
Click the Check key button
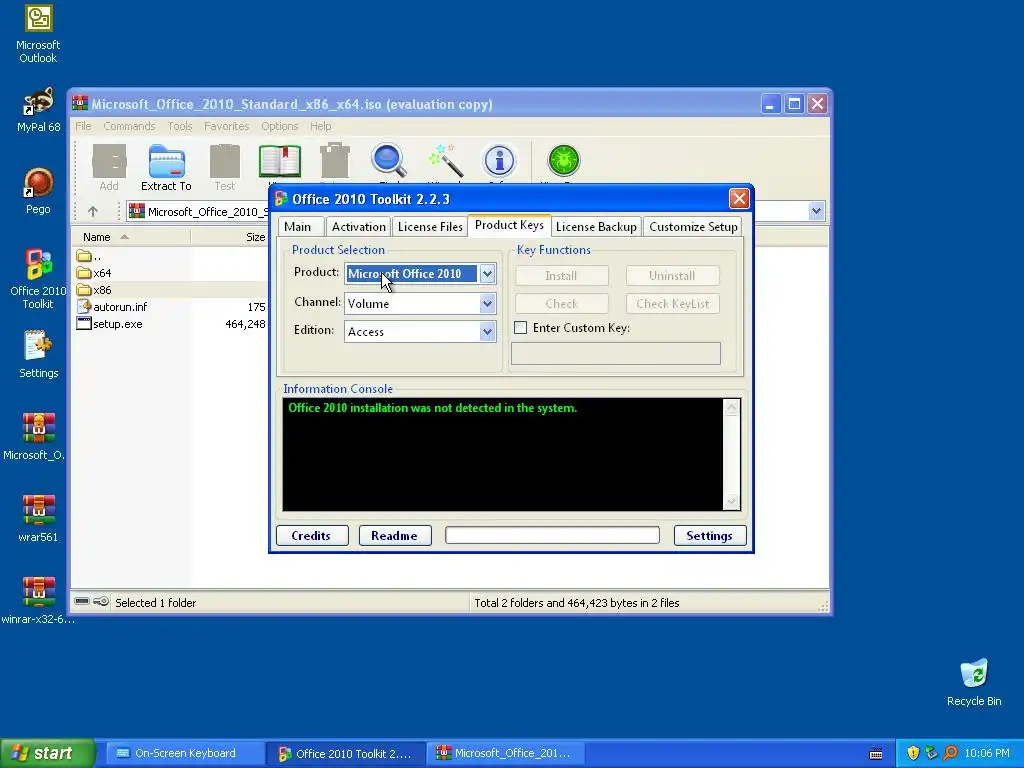tap(562, 304)
